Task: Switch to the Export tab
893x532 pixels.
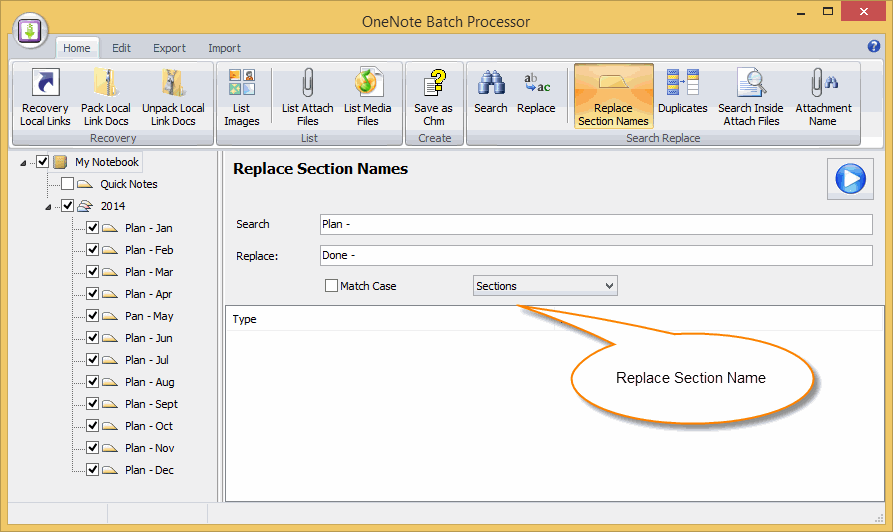Action: click(169, 48)
